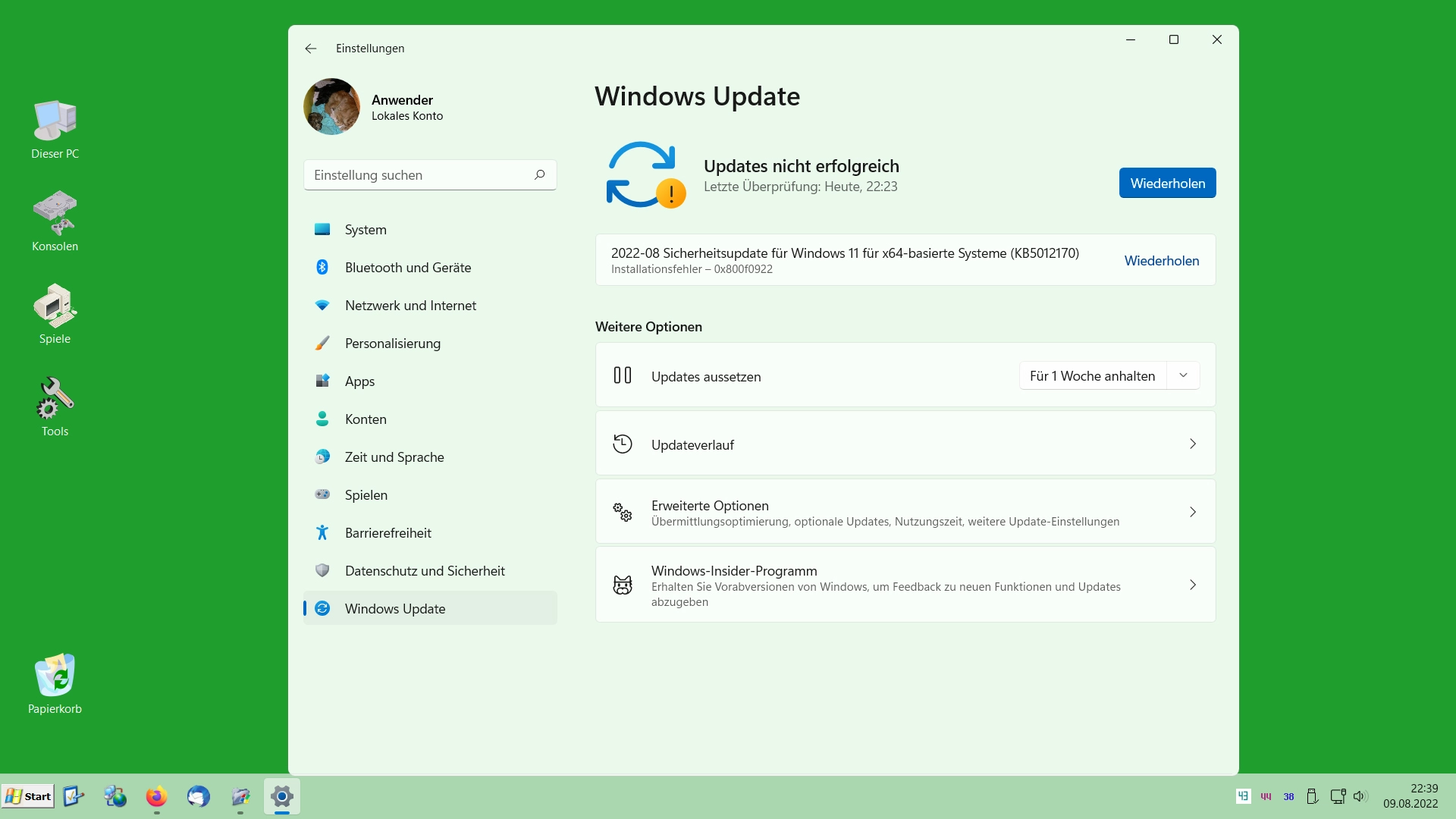This screenshot has height=819, width=1456.
Task: Click the search magnifier icon
Action: pos(540,175)
